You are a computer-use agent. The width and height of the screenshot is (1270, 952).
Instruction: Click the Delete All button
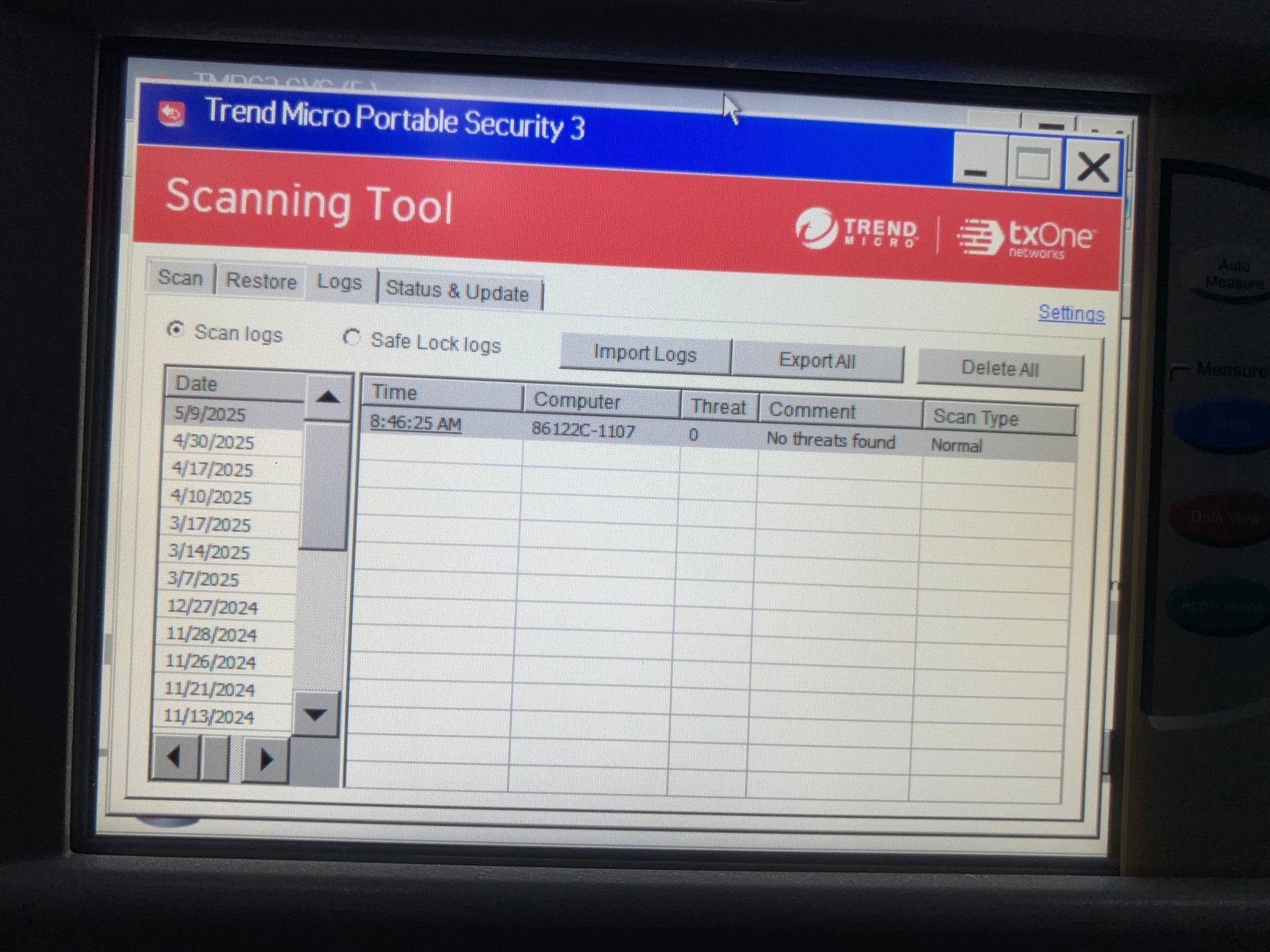click(x=1000, y=369)
